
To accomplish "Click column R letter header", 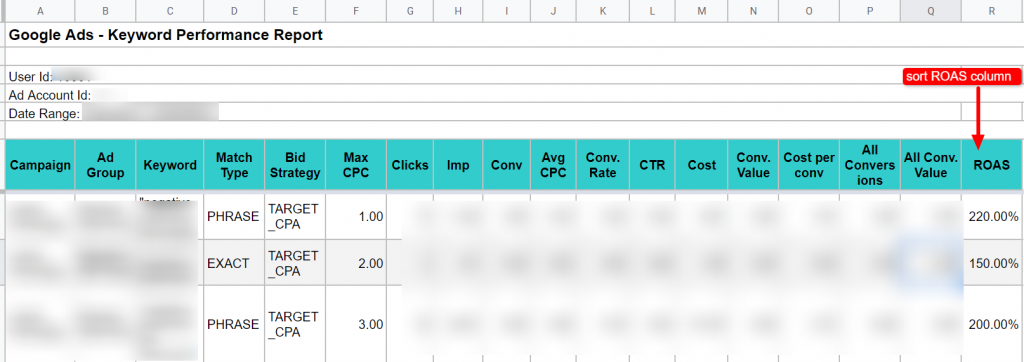I will (992, 11).
